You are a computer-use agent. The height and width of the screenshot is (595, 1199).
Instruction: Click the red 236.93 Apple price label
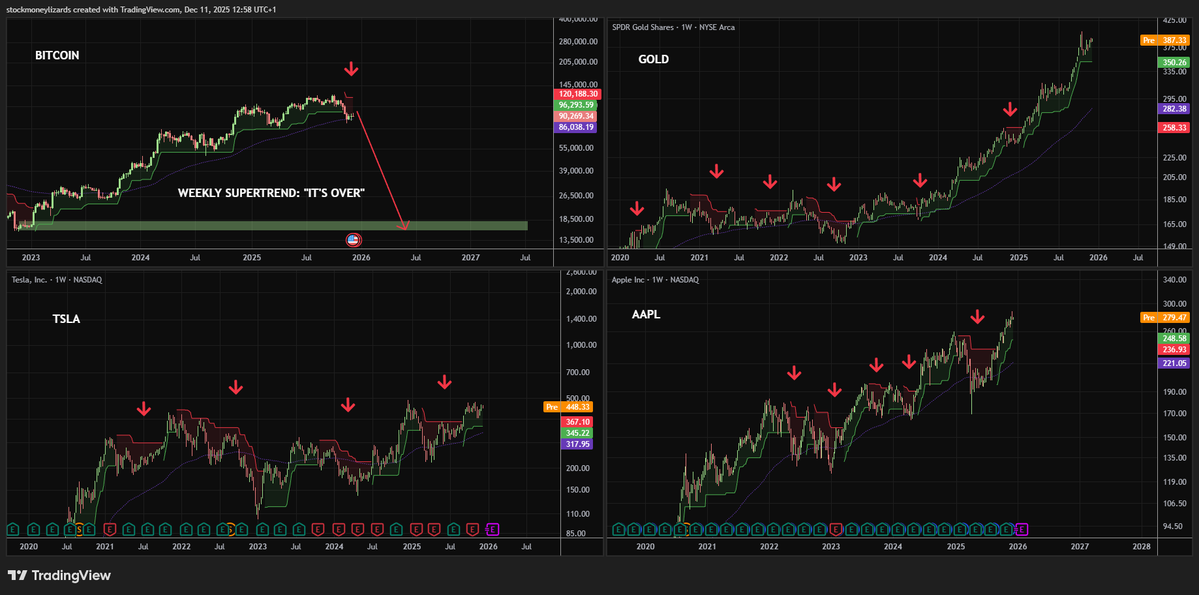[x=1176, y=350]
